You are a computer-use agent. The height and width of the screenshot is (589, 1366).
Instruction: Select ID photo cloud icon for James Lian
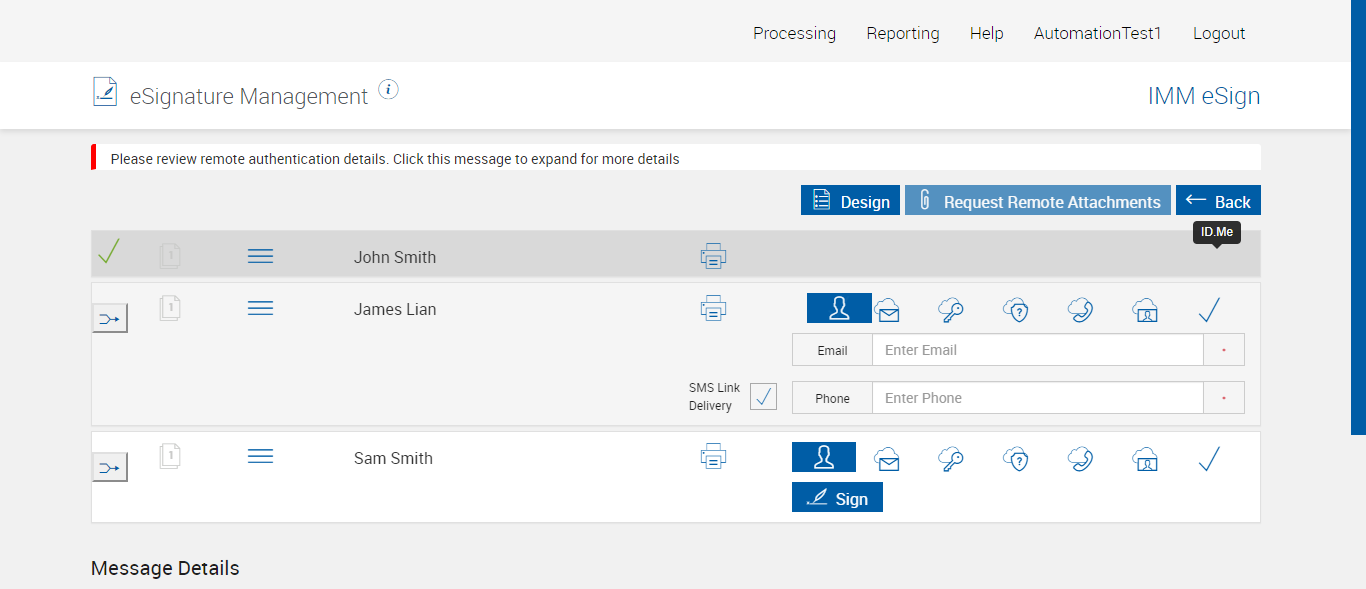(1145, 310)
